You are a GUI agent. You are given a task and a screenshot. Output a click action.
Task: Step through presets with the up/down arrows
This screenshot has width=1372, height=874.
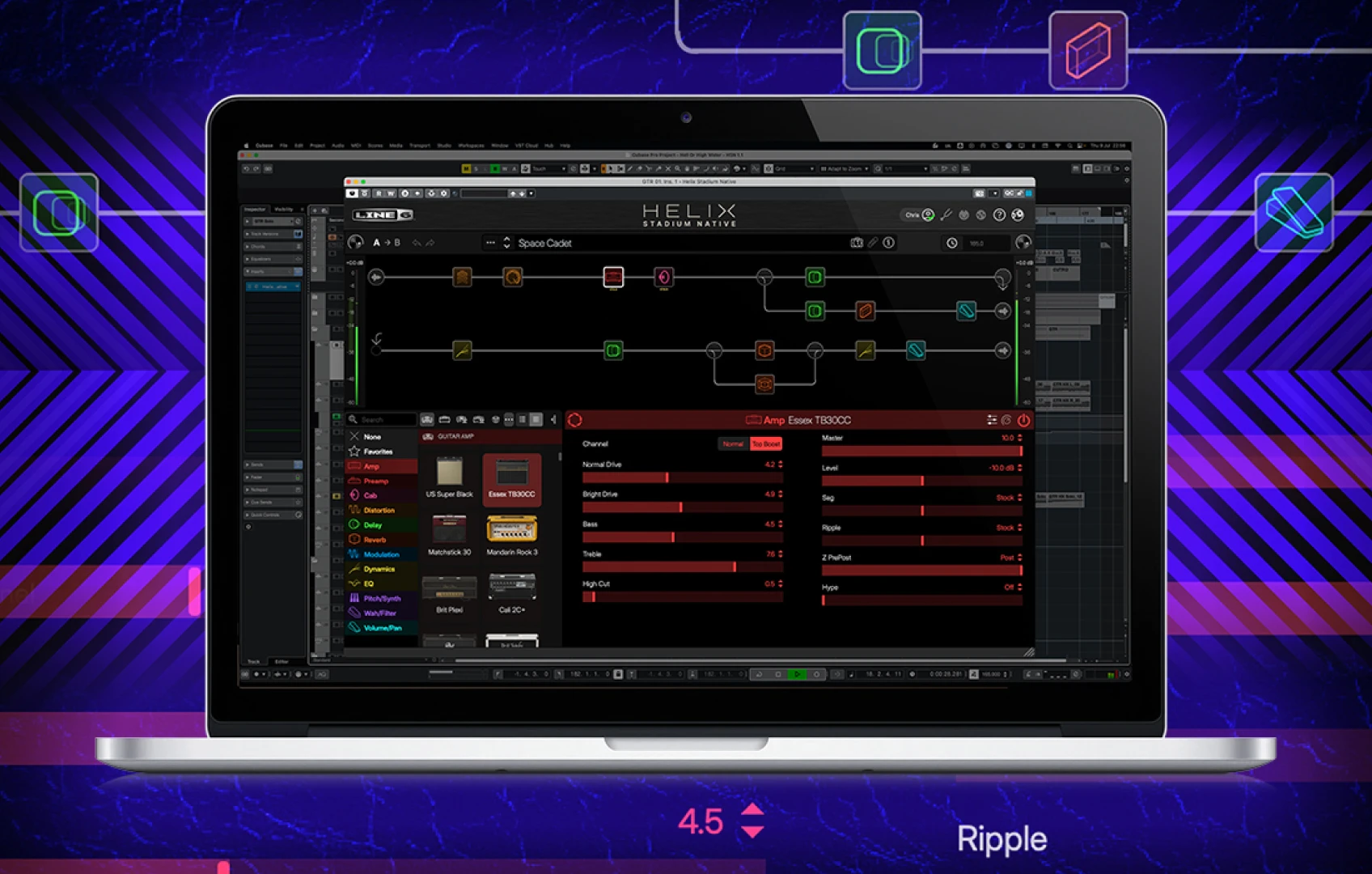(507, 243)
